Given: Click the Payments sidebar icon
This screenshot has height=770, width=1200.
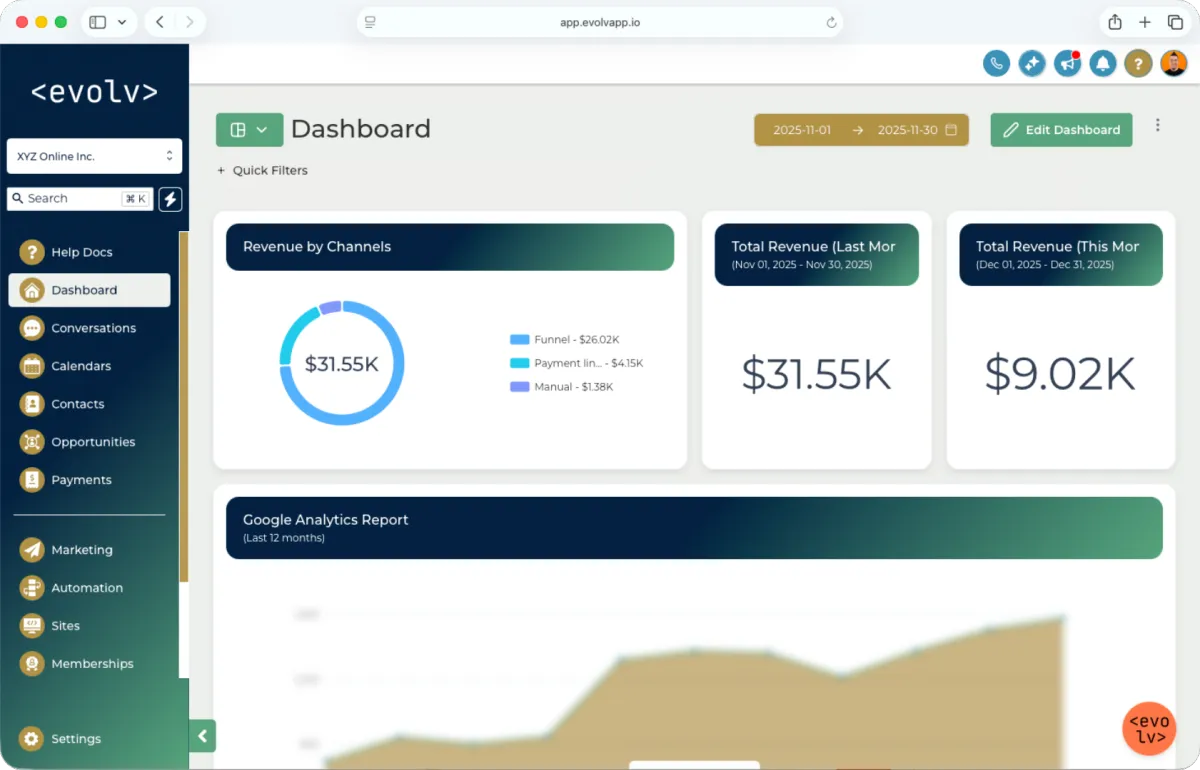Looking at the screenshot, I should [x=32, y=480].
